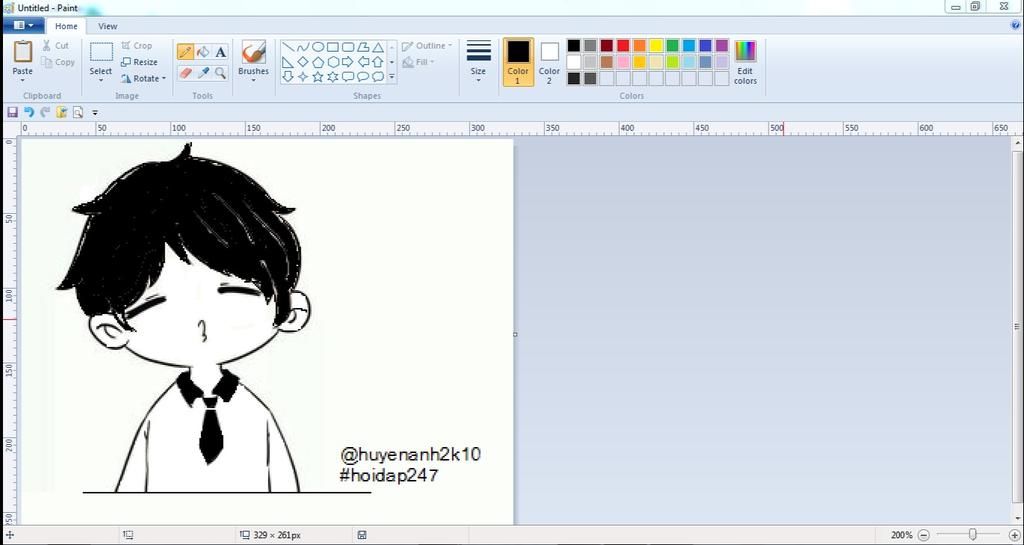The width and height of the screenshot is (1024, 545).
Task: Select the Line shape
Action: click(x=287, y=47)
